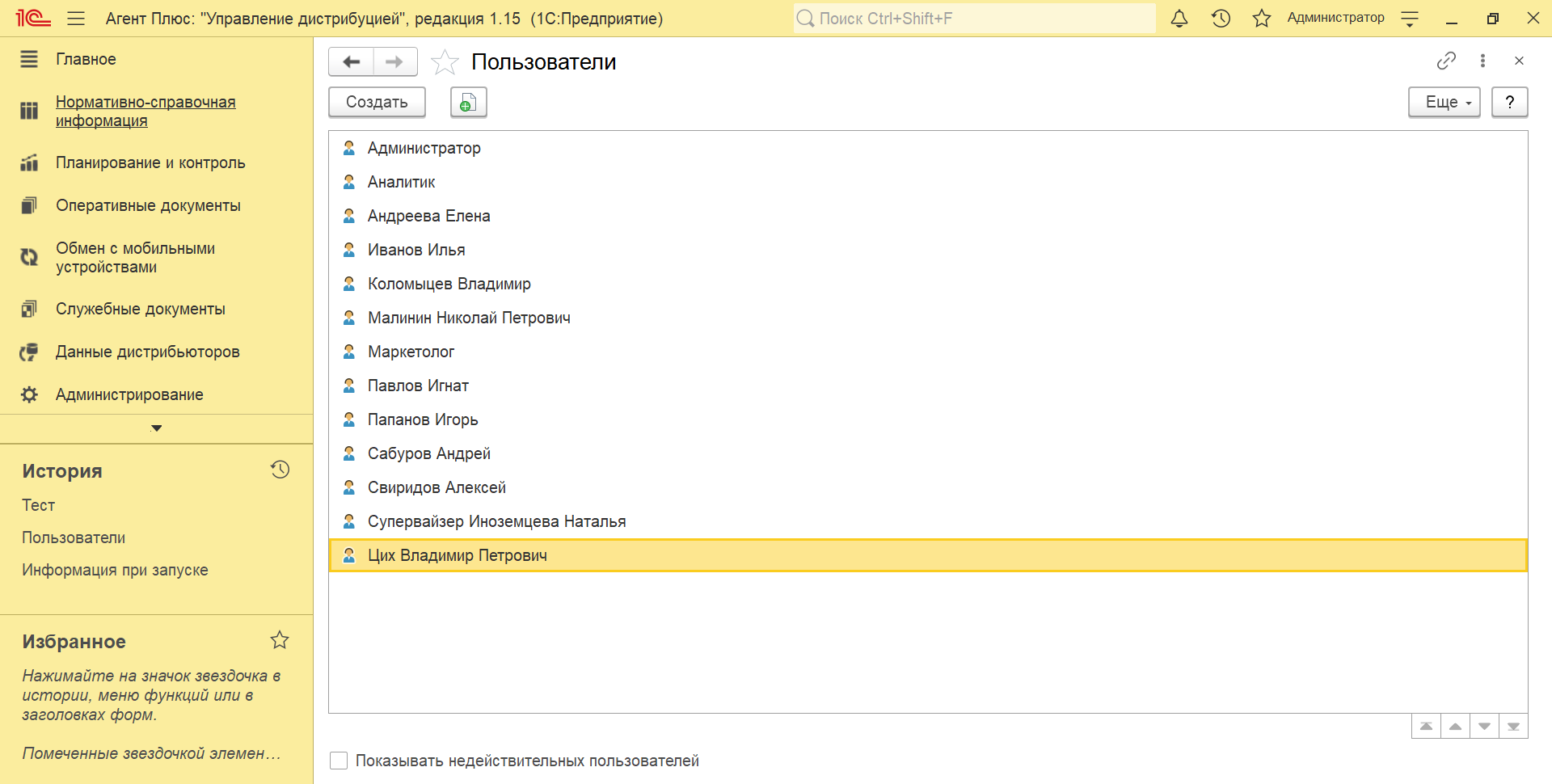This screenshot has height=784, width=1552.
Task: Open history clock icon in title bar
Action: click(x=1221, y=19)
